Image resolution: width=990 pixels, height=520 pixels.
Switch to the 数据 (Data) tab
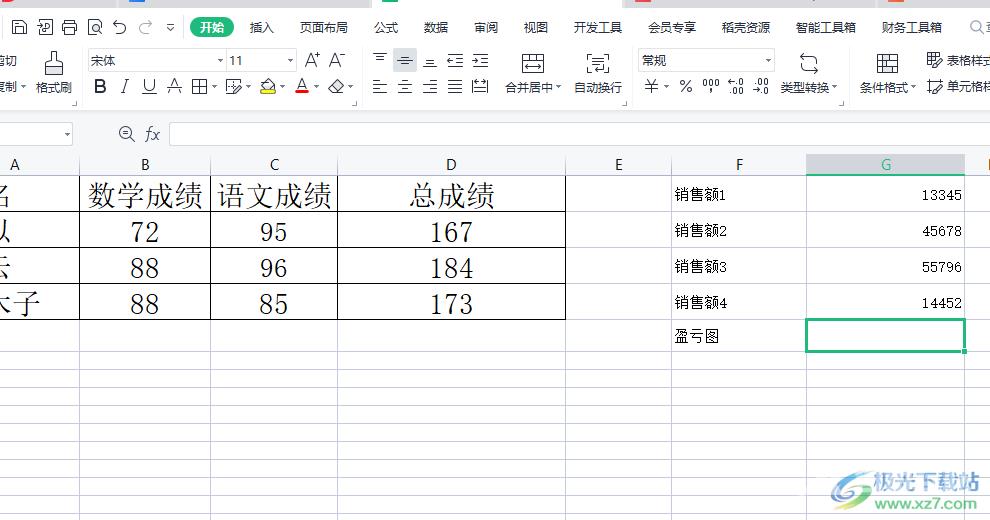(436, 28)
